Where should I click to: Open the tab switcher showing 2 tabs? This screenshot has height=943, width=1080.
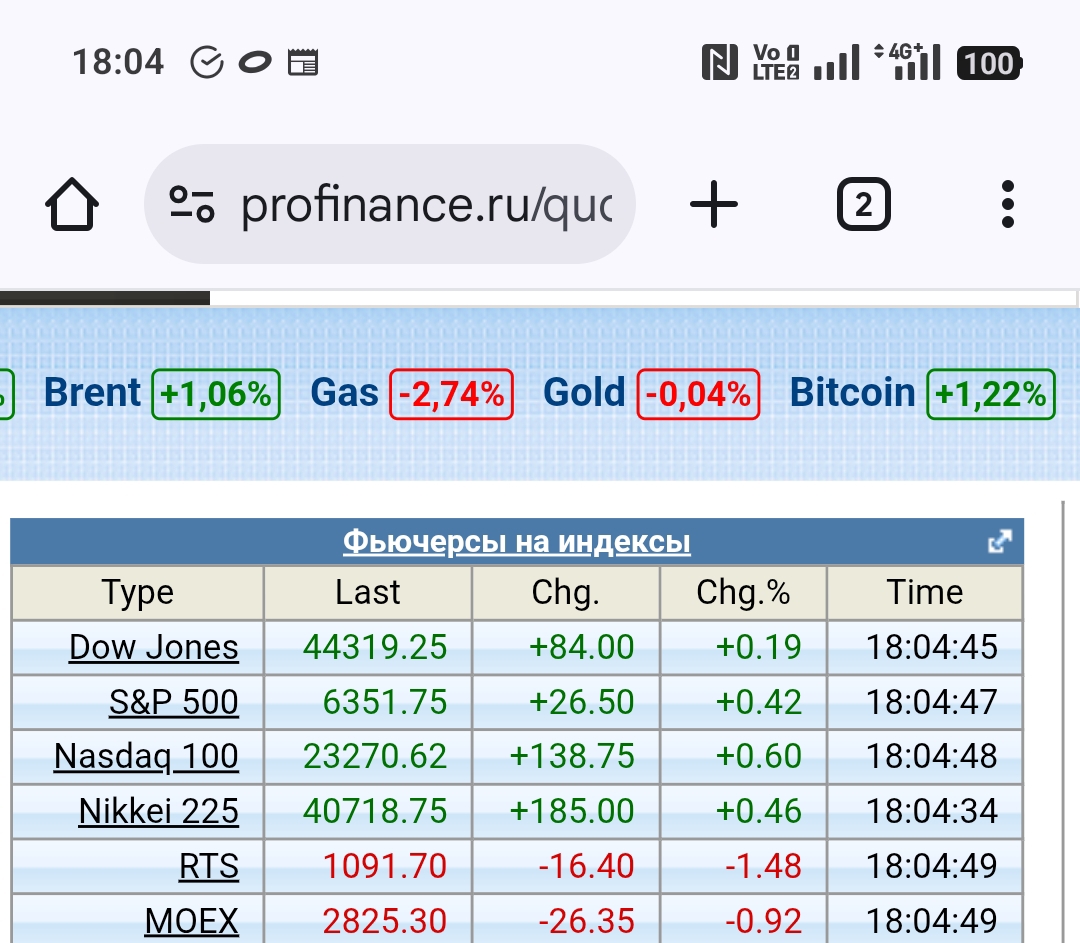pyautogui.click(x=863, y=206)
